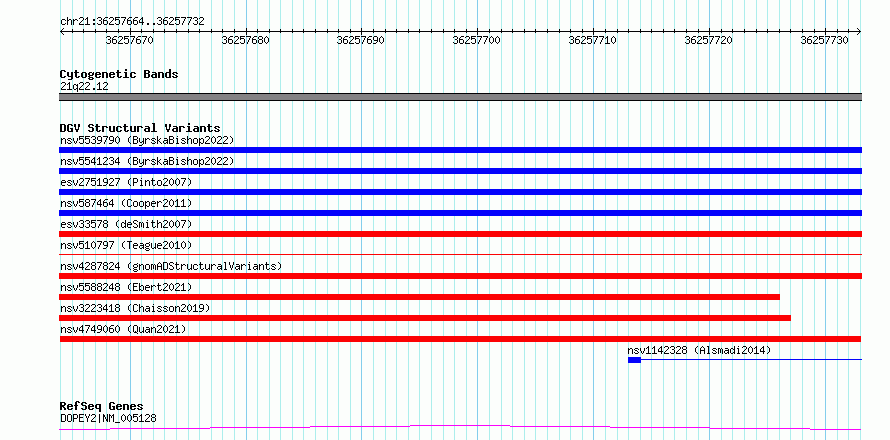This screenshot has height=440, width=890.
Task: Click the nsv5541234 (ByrskaBishop2022) variant label
Action: coord(147,161)
